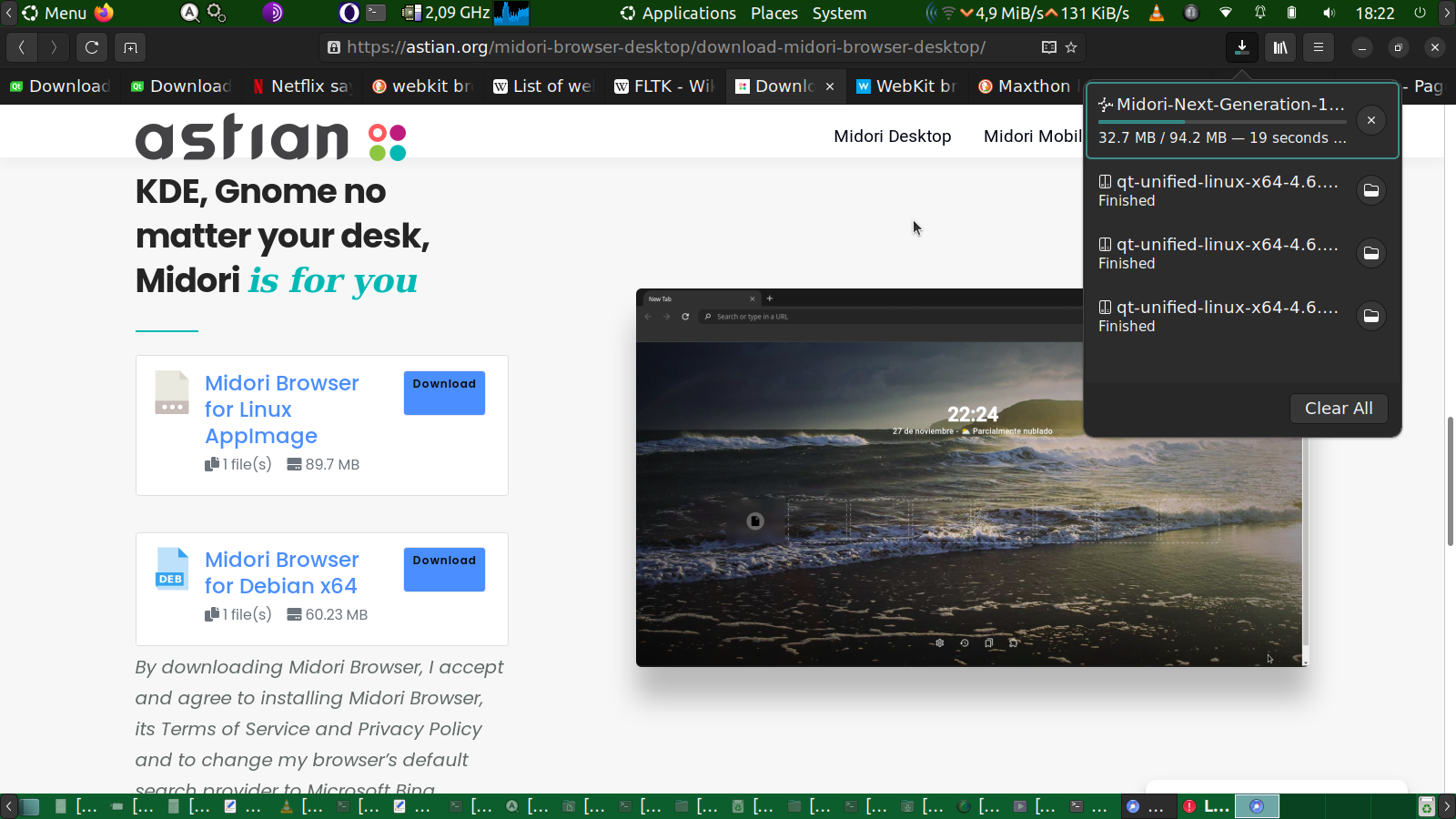Open the gears settings launcher in panel

217,13
